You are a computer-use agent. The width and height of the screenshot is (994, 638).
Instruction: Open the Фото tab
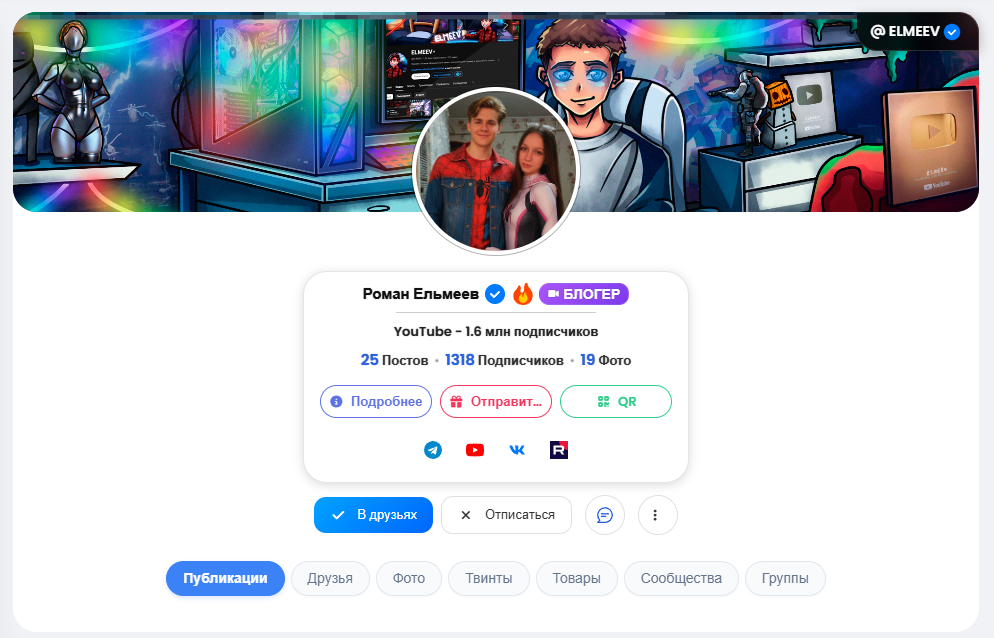coord(409,578)
